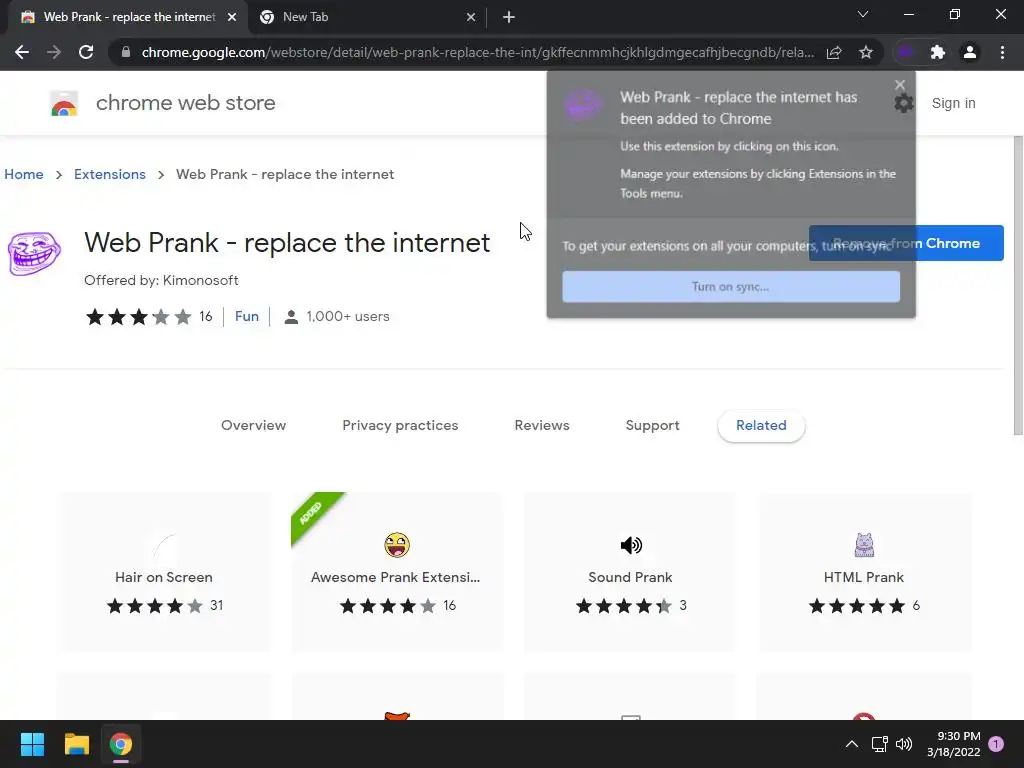Viewport: 1024px width, 768px height.
Task: Open the Hair on Screen extension card
Action: pyautogui.click(x=164, y=572)
